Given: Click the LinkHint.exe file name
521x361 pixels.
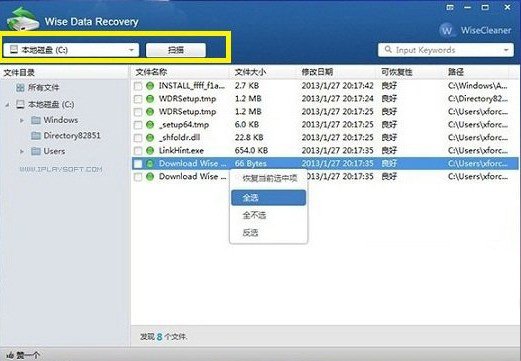Looking at the screenshot, I should (x=181, y=151).
